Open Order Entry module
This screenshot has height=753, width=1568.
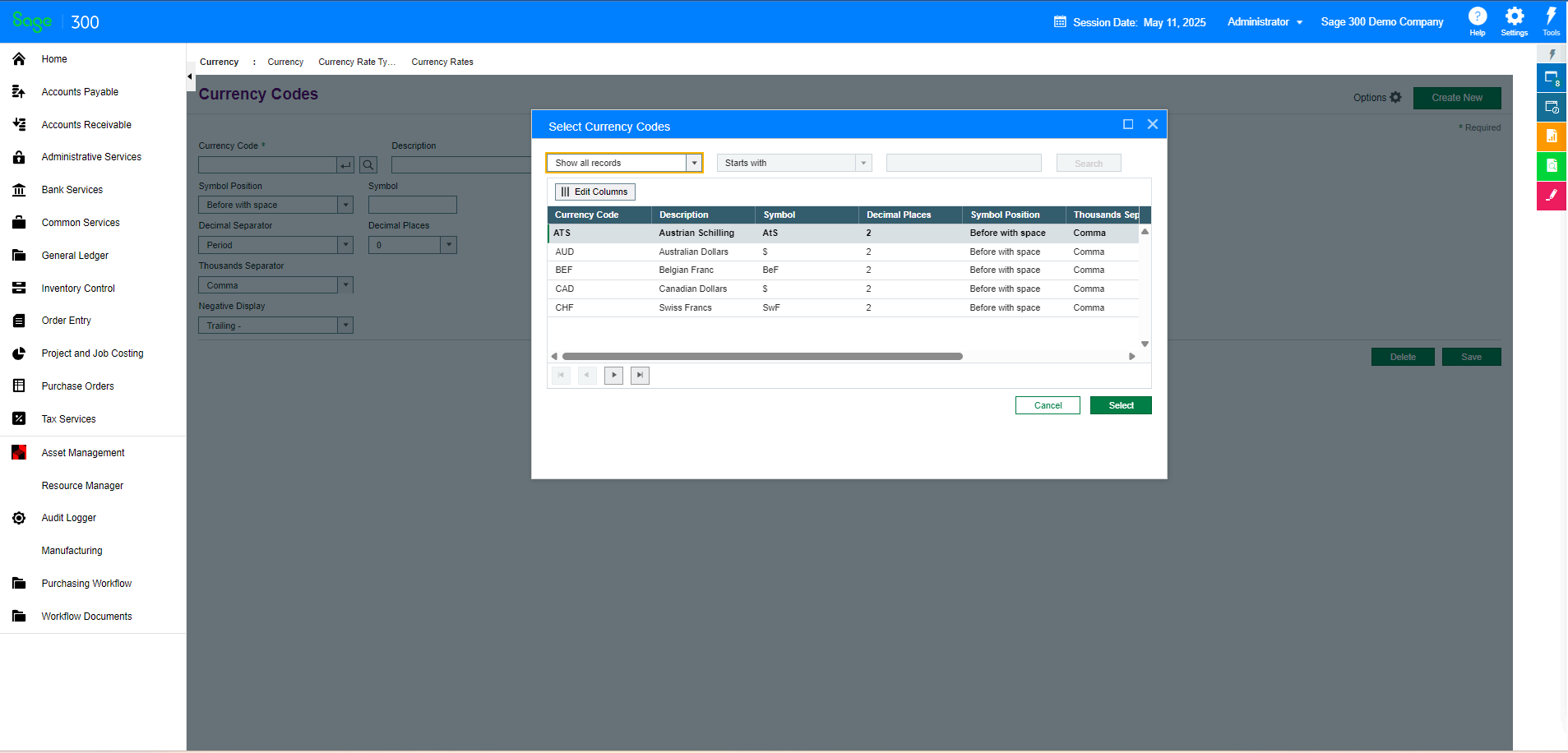tap(67, 321)
